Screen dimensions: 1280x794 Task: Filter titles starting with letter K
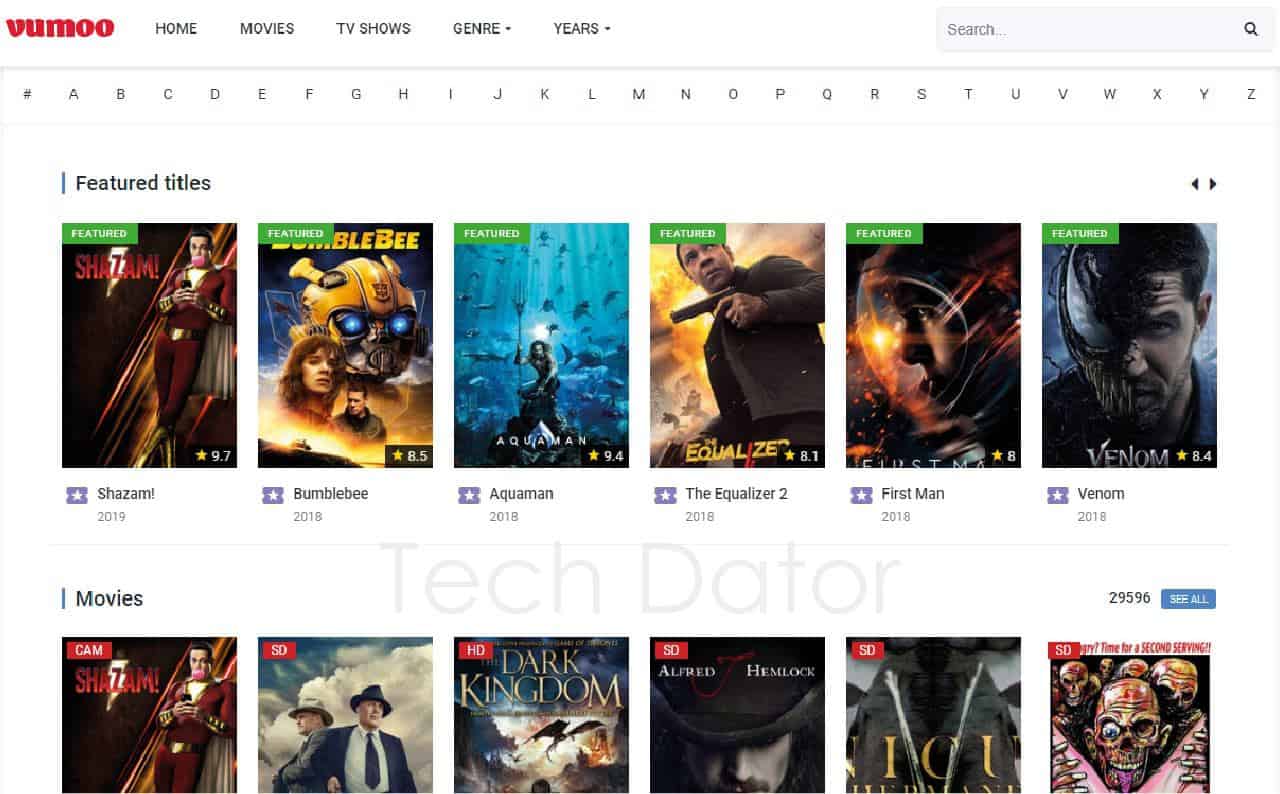(545, 94)
